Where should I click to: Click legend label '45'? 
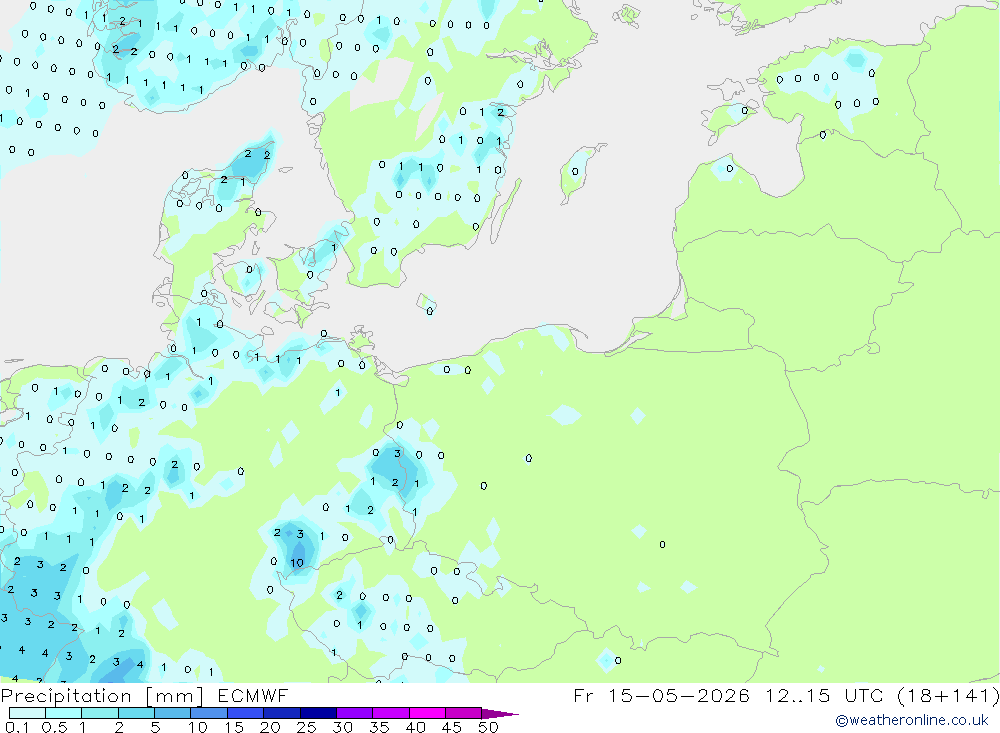[452, 727]
